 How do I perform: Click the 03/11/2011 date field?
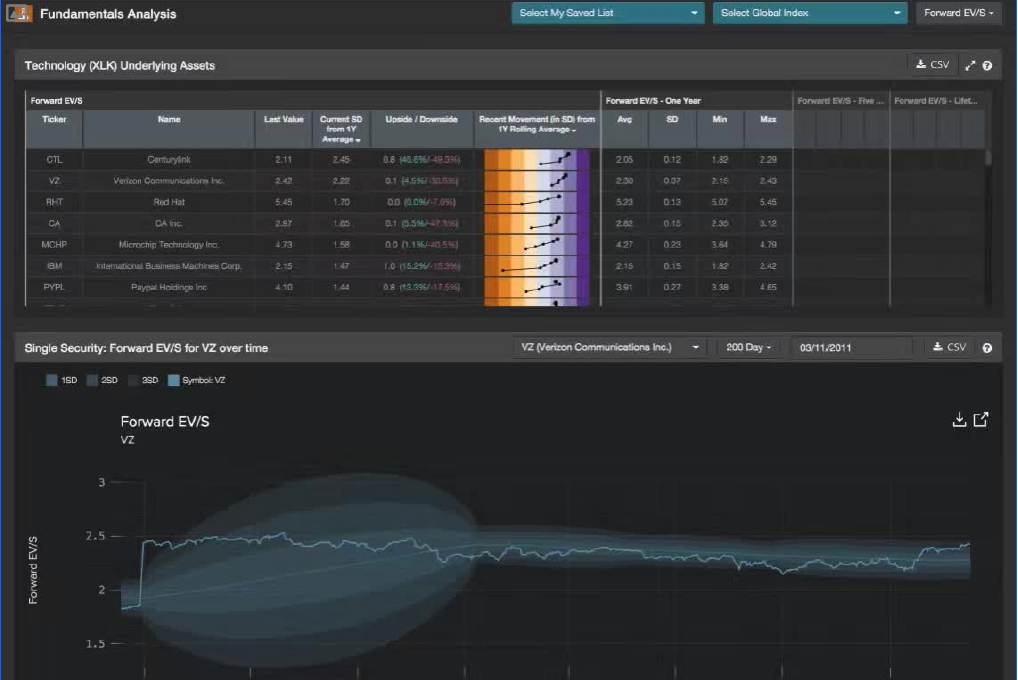point(851,347)
